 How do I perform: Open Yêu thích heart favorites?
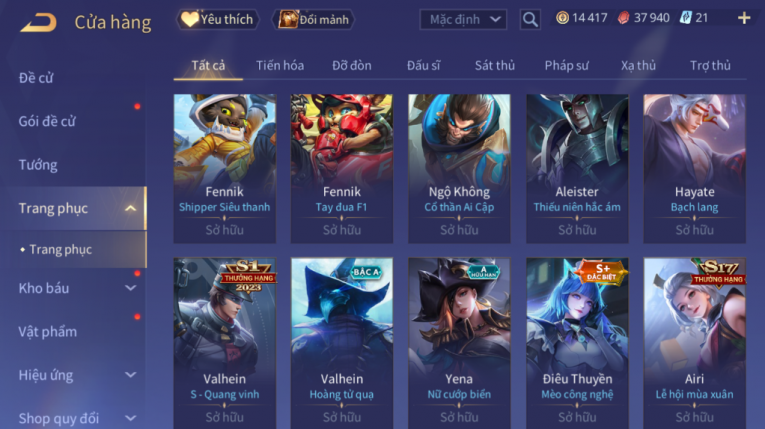coord(217,20)
